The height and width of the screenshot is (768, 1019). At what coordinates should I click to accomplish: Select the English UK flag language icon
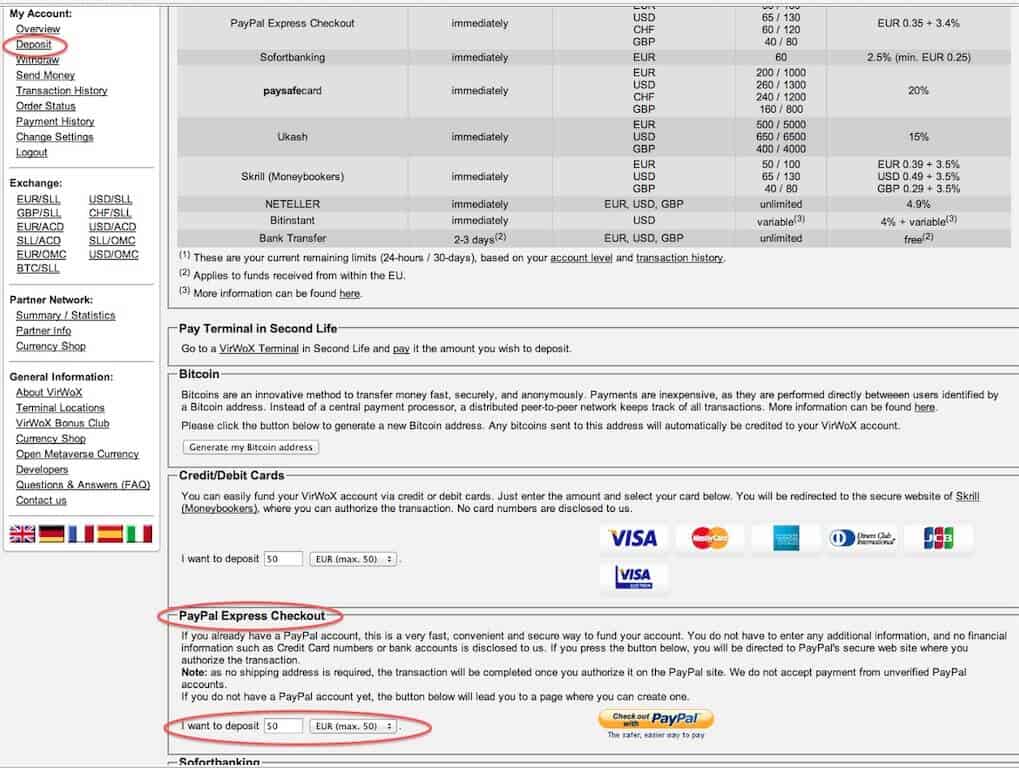(22, 534)
